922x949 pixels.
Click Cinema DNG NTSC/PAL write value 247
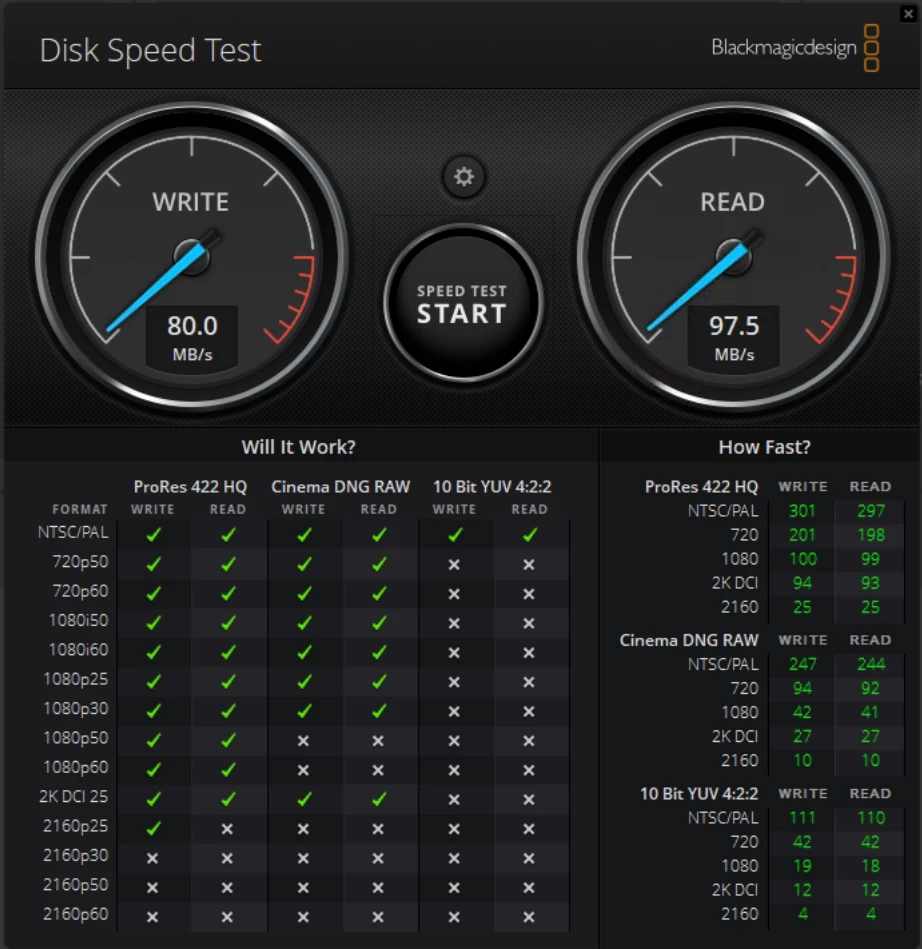click(803, 664)
